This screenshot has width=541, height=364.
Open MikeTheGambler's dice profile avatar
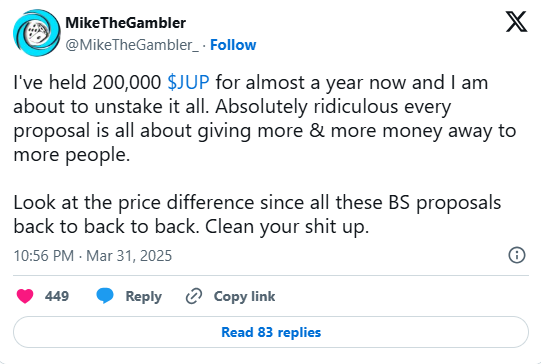(37, 33)
